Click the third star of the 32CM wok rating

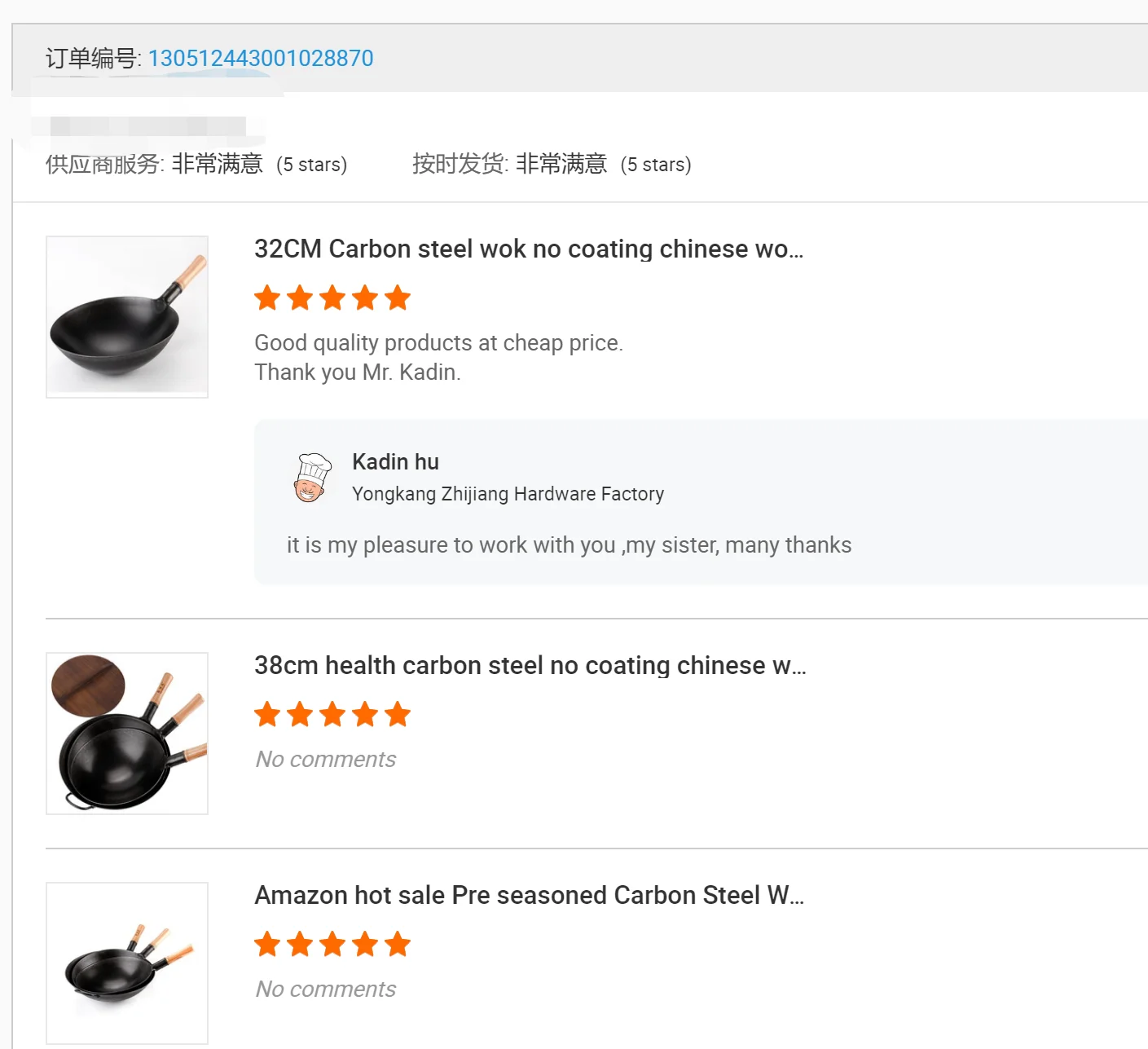pyautogui.click(x=332, y=298)
